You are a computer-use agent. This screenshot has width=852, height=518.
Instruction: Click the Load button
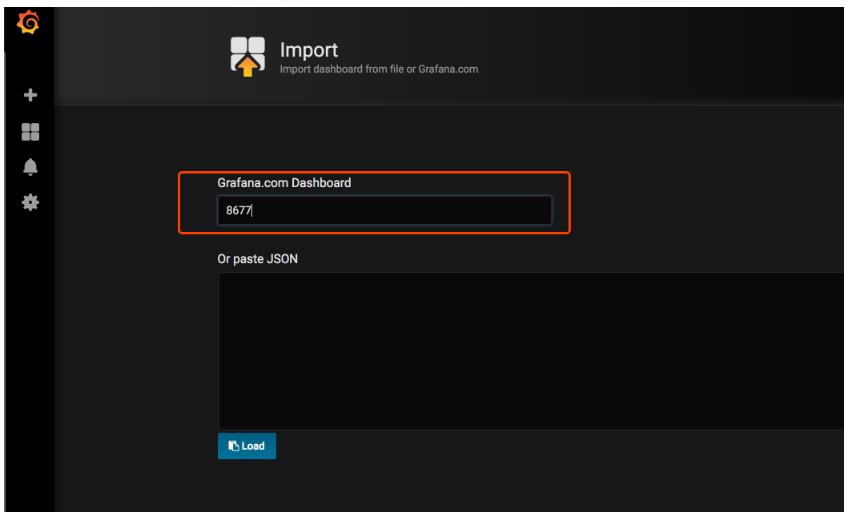coord(247,446)
